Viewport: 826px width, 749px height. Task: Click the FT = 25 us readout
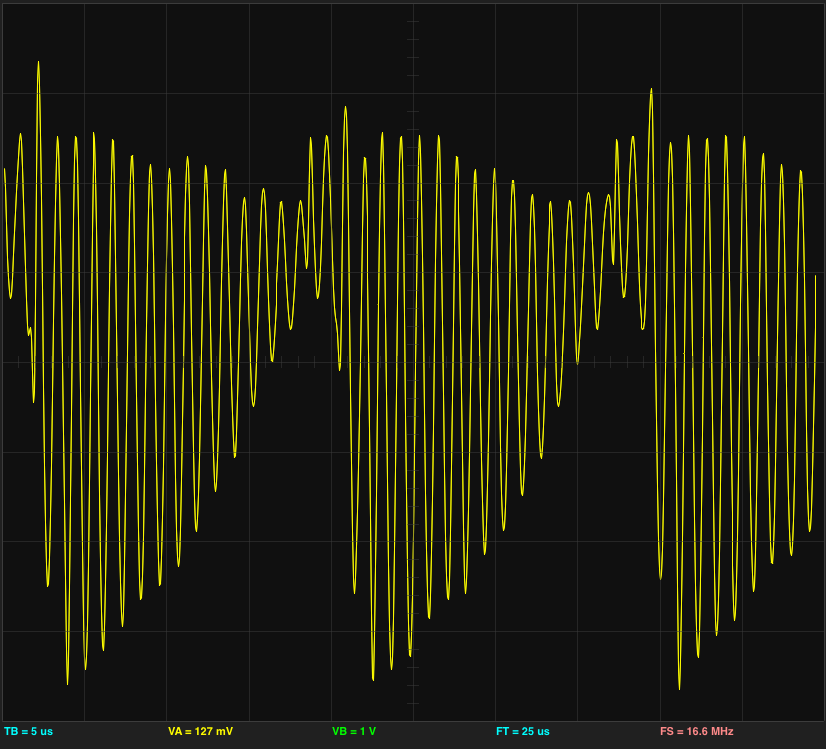523,731
